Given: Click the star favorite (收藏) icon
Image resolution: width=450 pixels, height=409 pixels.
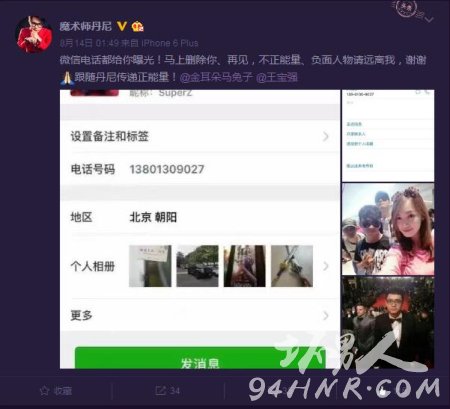Looking at the screenshot, I should [44, 391].
